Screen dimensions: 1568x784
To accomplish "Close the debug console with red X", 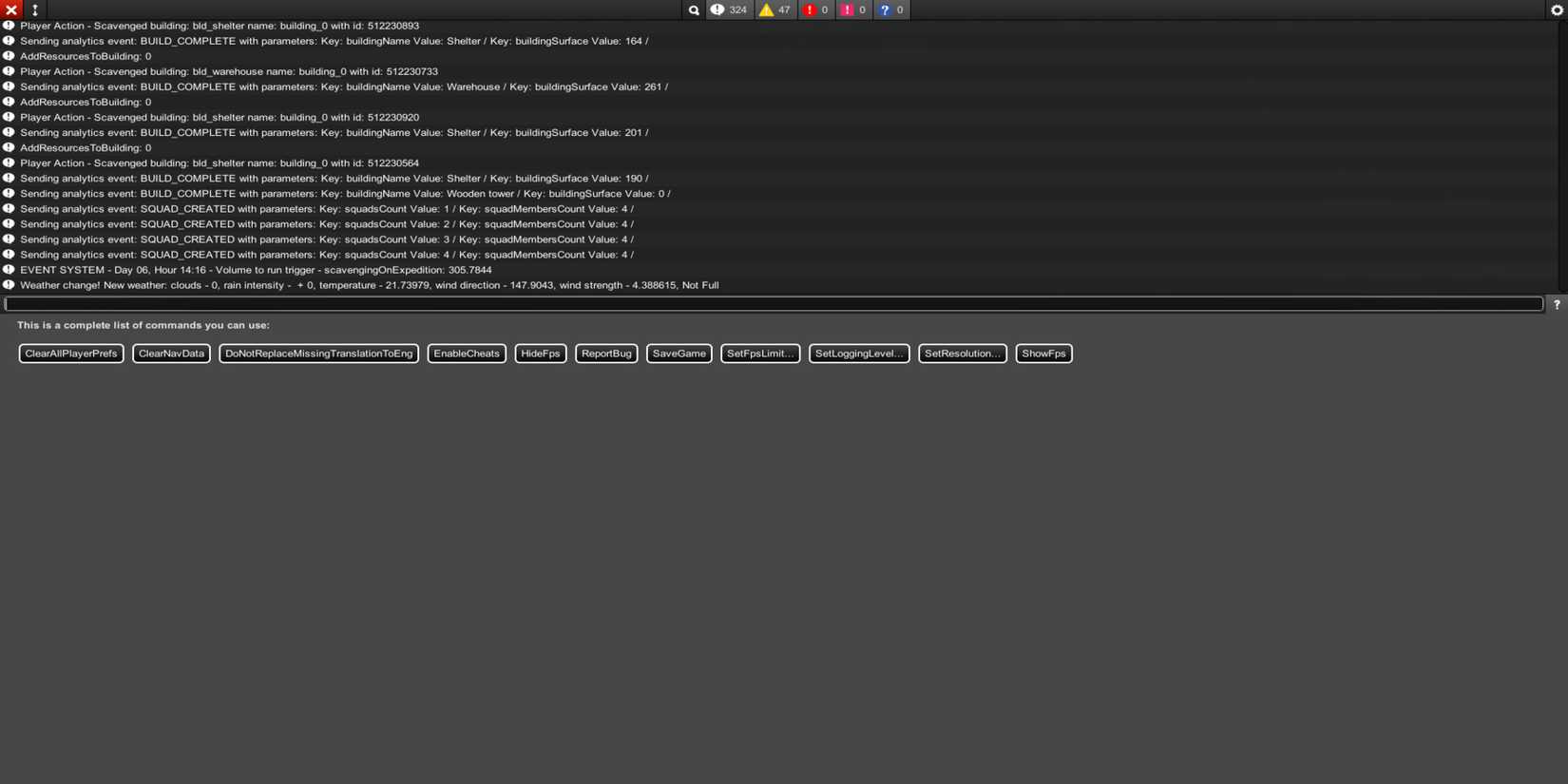I will [11, 10].
